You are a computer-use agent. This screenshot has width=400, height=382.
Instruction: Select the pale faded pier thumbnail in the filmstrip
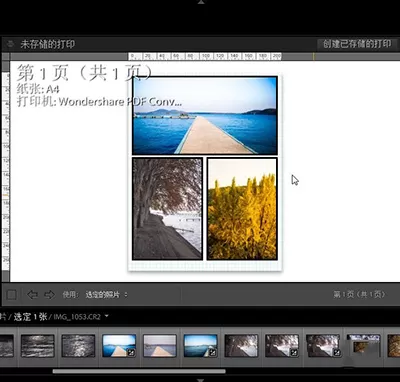tap(160, 346)
